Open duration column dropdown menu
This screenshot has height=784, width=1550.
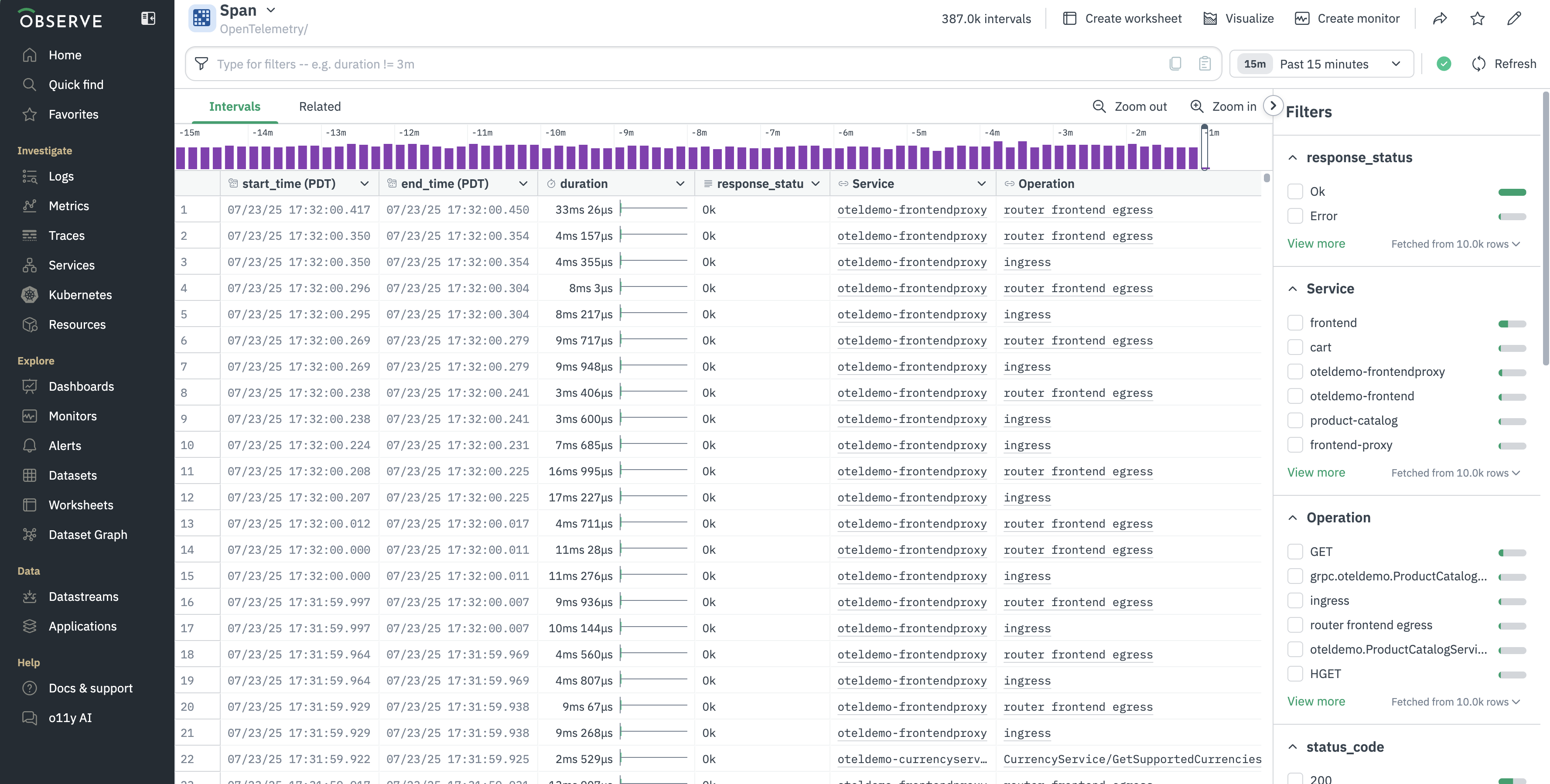tap(680, 184)
